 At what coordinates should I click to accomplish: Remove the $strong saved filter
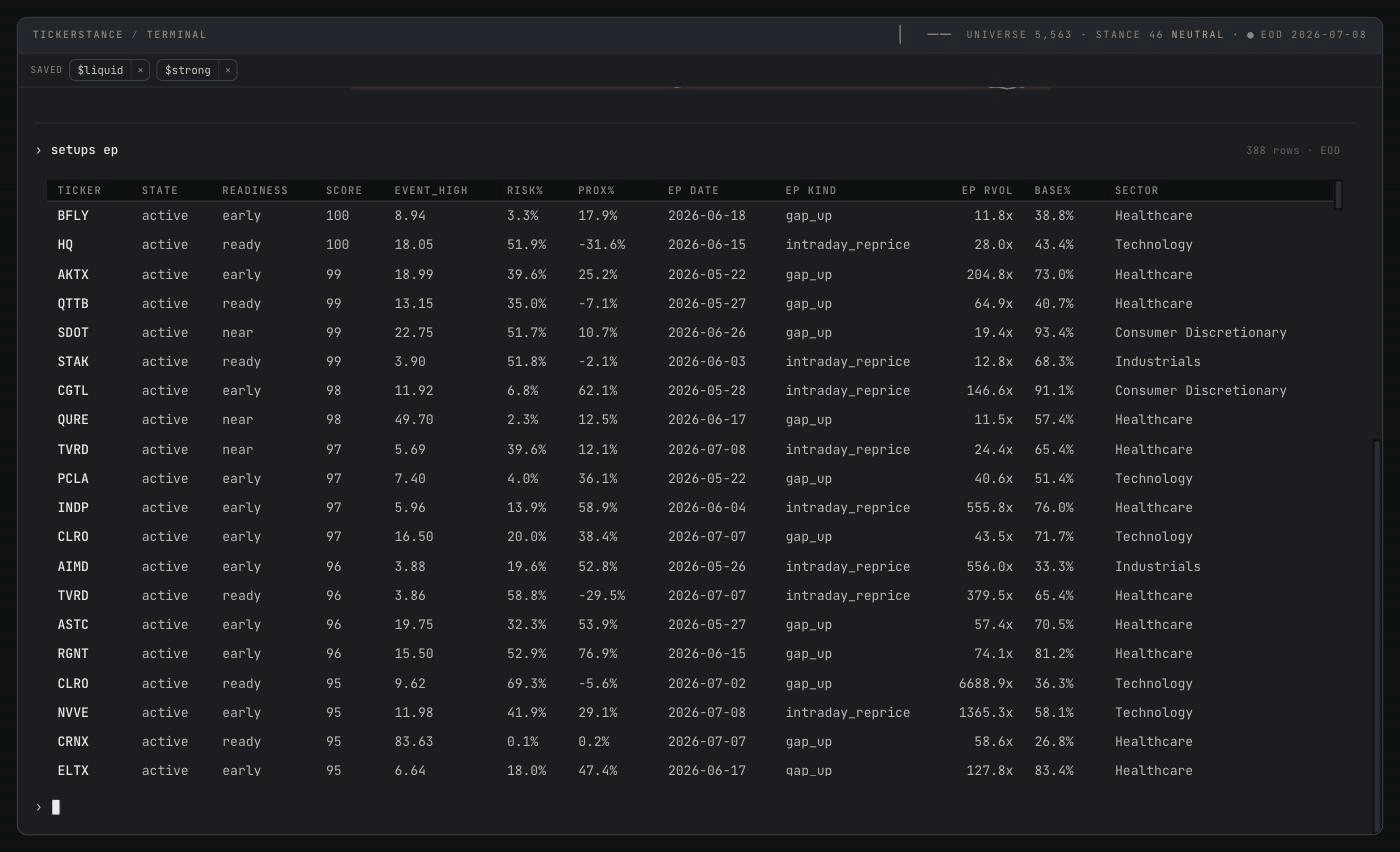[228, 70]
